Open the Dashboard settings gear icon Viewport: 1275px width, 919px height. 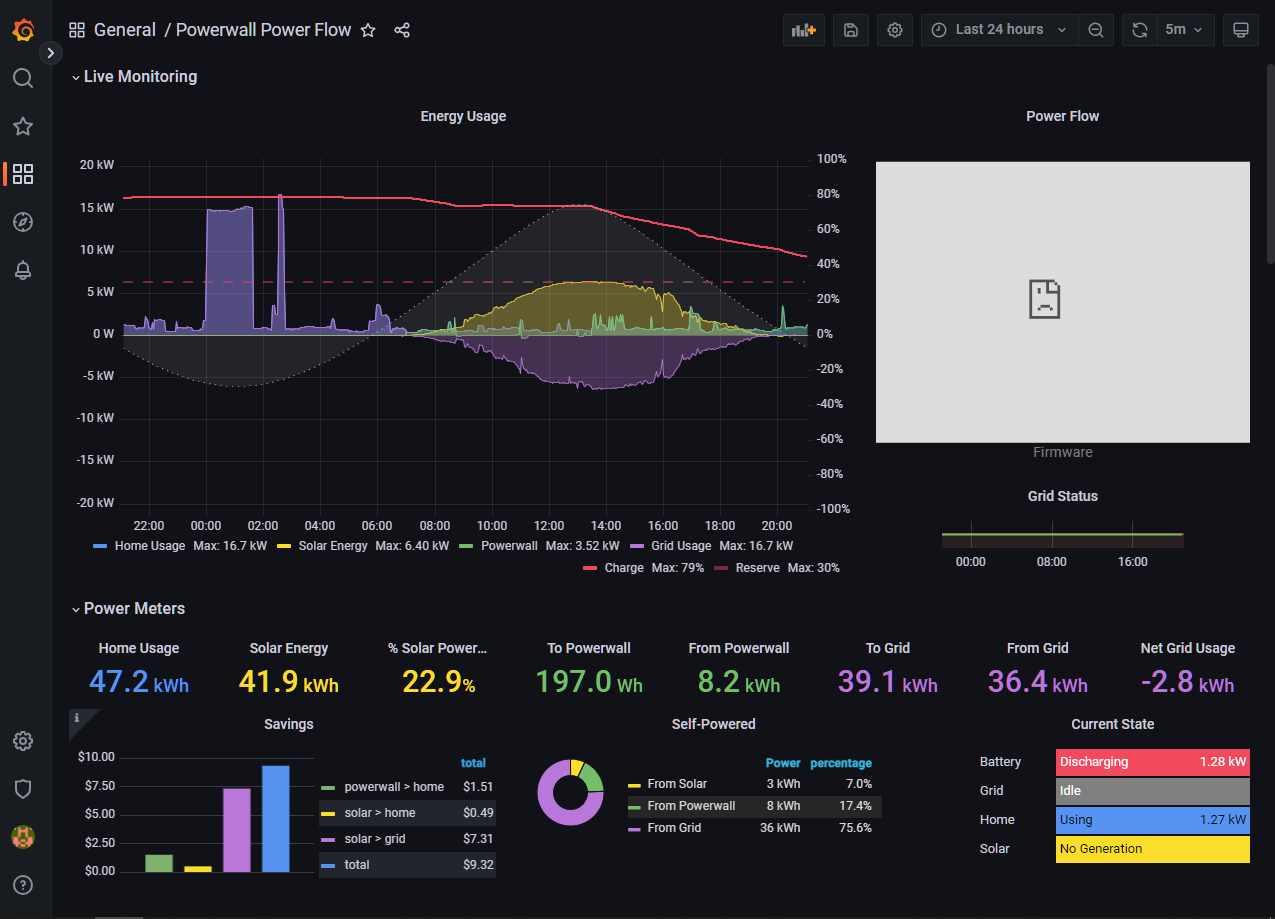(x=895, y=30)
